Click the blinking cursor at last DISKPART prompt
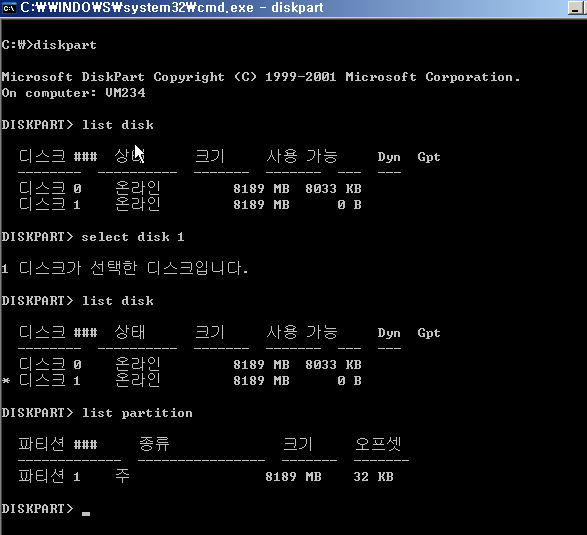Screen dimensions: 587x535 tap(86, 513)
